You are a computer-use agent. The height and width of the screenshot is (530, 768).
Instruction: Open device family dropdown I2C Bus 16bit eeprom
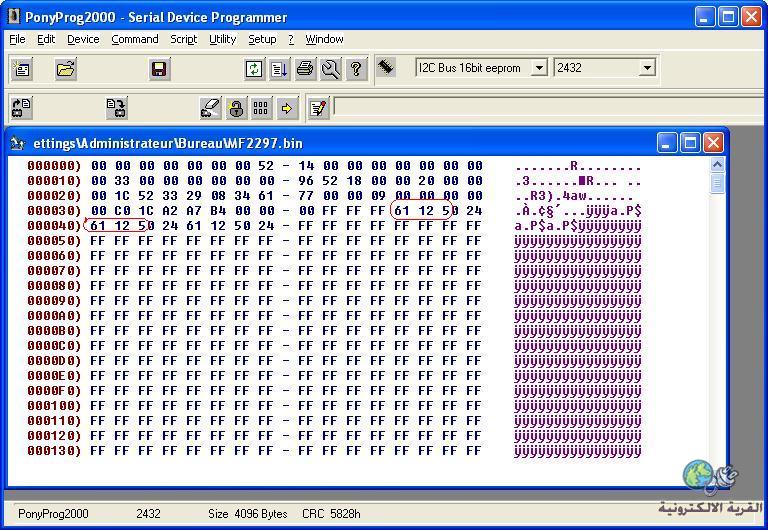click(539, 68)
